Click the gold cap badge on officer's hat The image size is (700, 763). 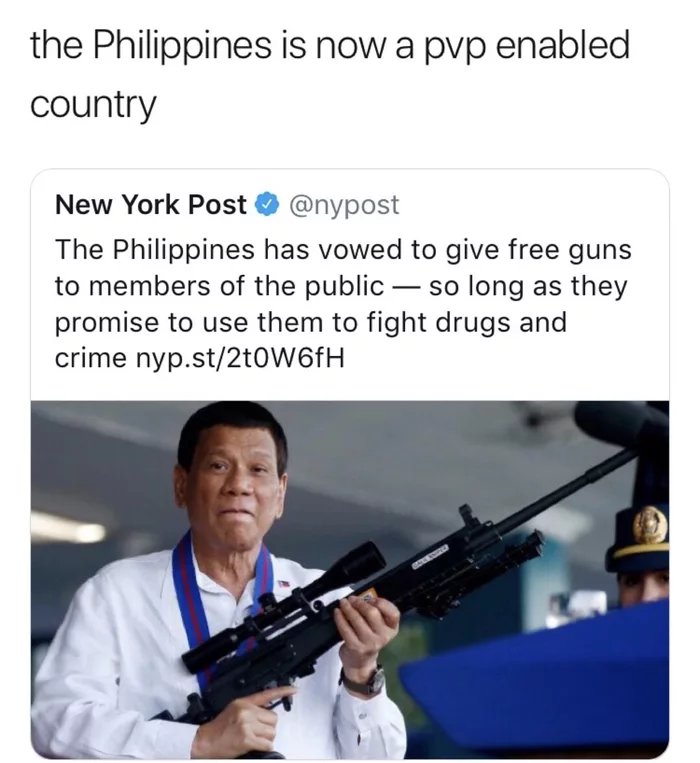click(x=649, y=525)
